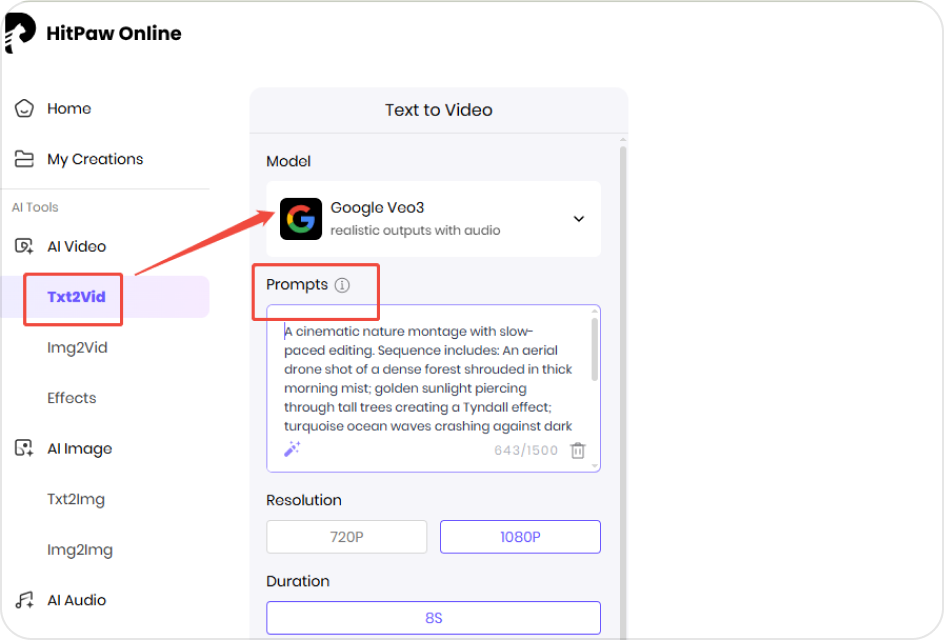This screenshot has width=944, height=640.
Task: Click the AI Audio music note icon
Action: point(24,600)
